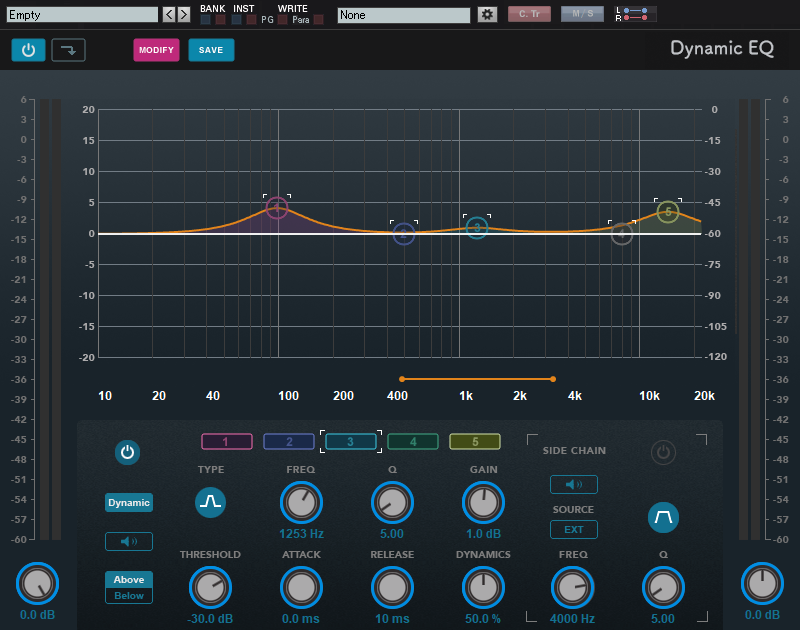Go to the next preset arrow
This screenshot has height=630, width=800.
tap(184, 15)
